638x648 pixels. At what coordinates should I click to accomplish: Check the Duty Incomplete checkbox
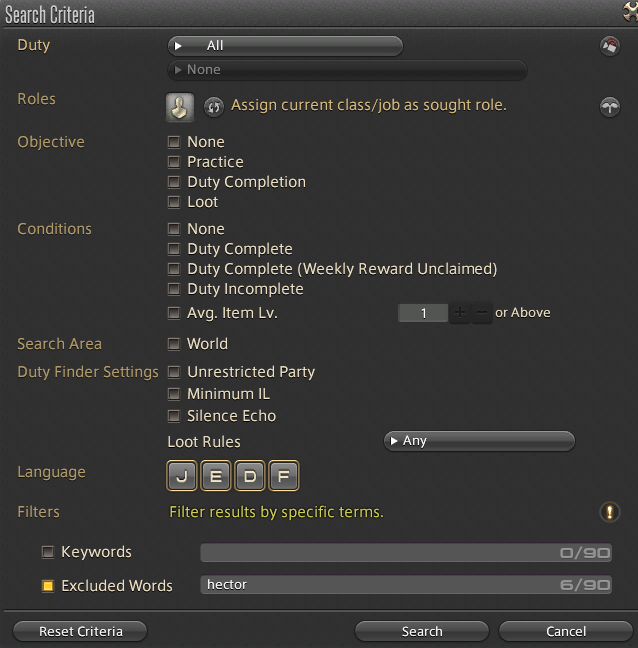pos(174,289)
